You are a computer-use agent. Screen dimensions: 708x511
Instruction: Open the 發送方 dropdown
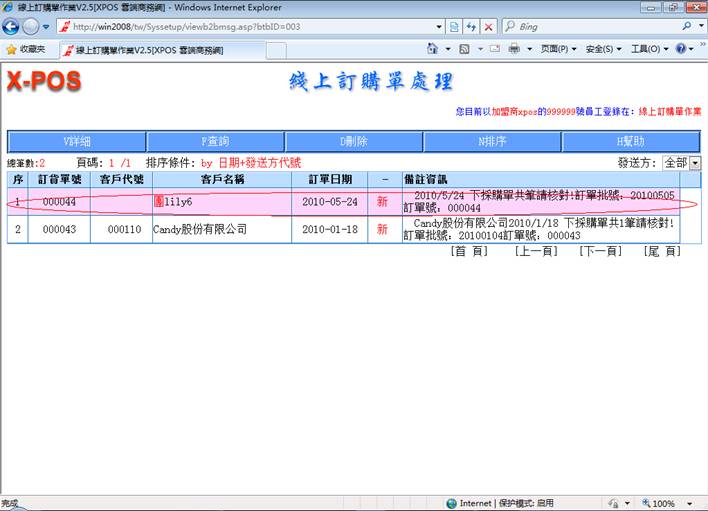point(694,162)
